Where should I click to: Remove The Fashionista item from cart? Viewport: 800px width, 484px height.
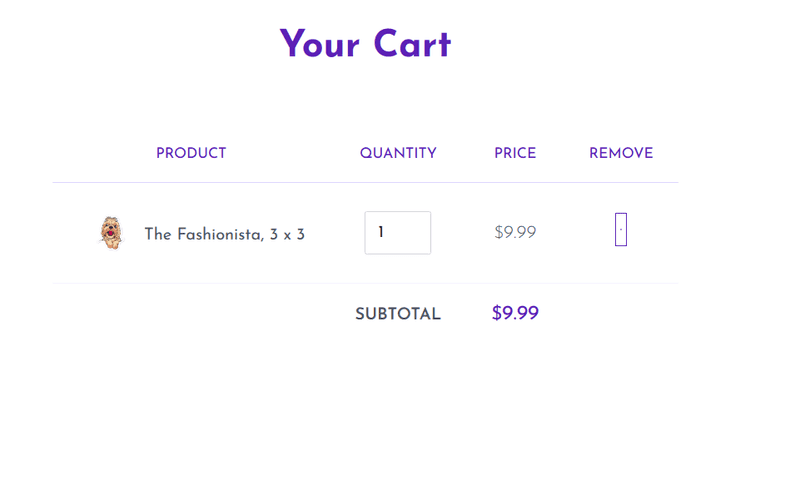pyautogui.click(x=620, y=230)
